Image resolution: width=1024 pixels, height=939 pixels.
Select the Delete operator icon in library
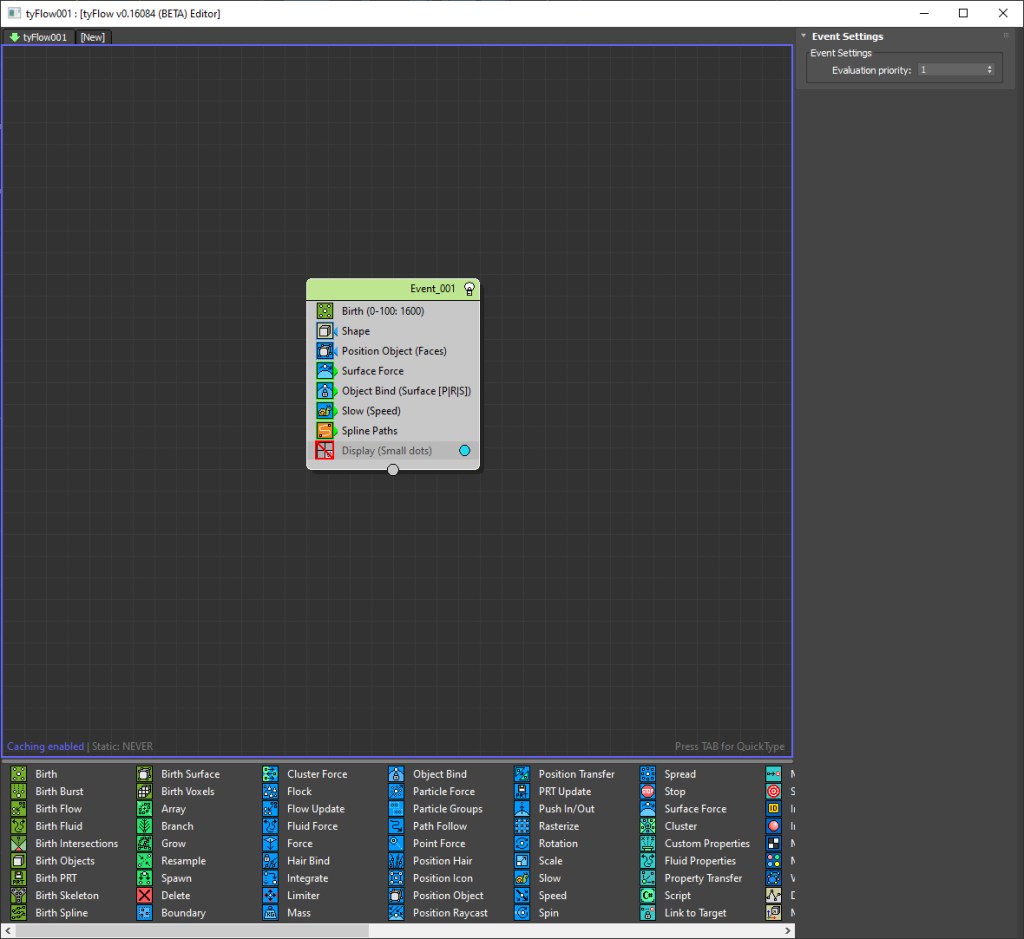click(144, 895)
